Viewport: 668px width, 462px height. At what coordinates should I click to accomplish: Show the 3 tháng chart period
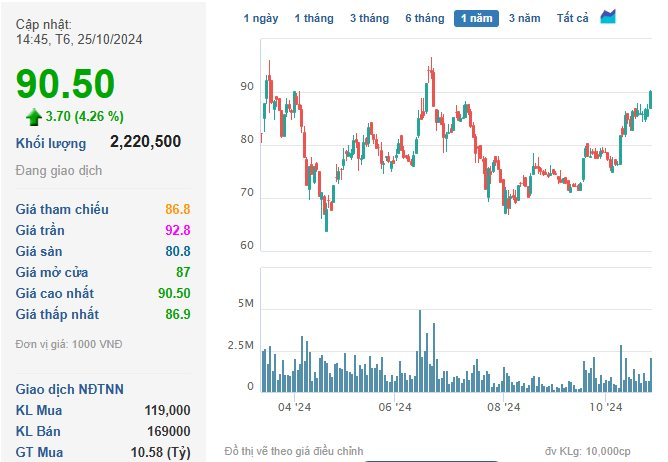click(370, 18)
